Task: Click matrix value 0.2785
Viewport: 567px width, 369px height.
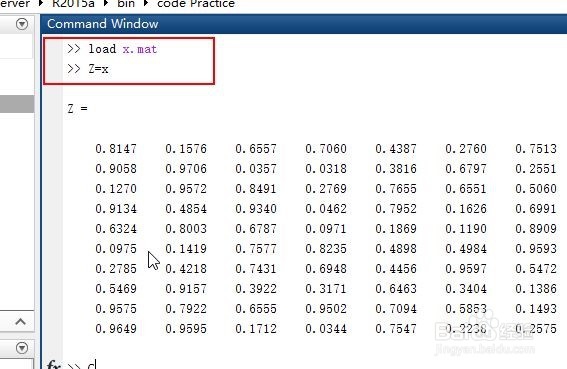Action: (116, 269)
